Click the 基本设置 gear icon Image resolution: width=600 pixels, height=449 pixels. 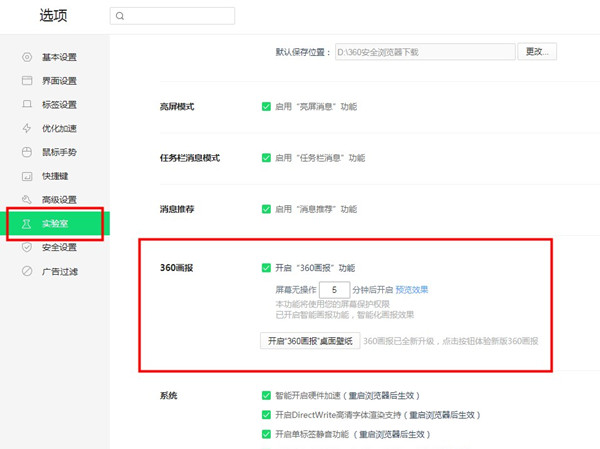click(27, 57)
